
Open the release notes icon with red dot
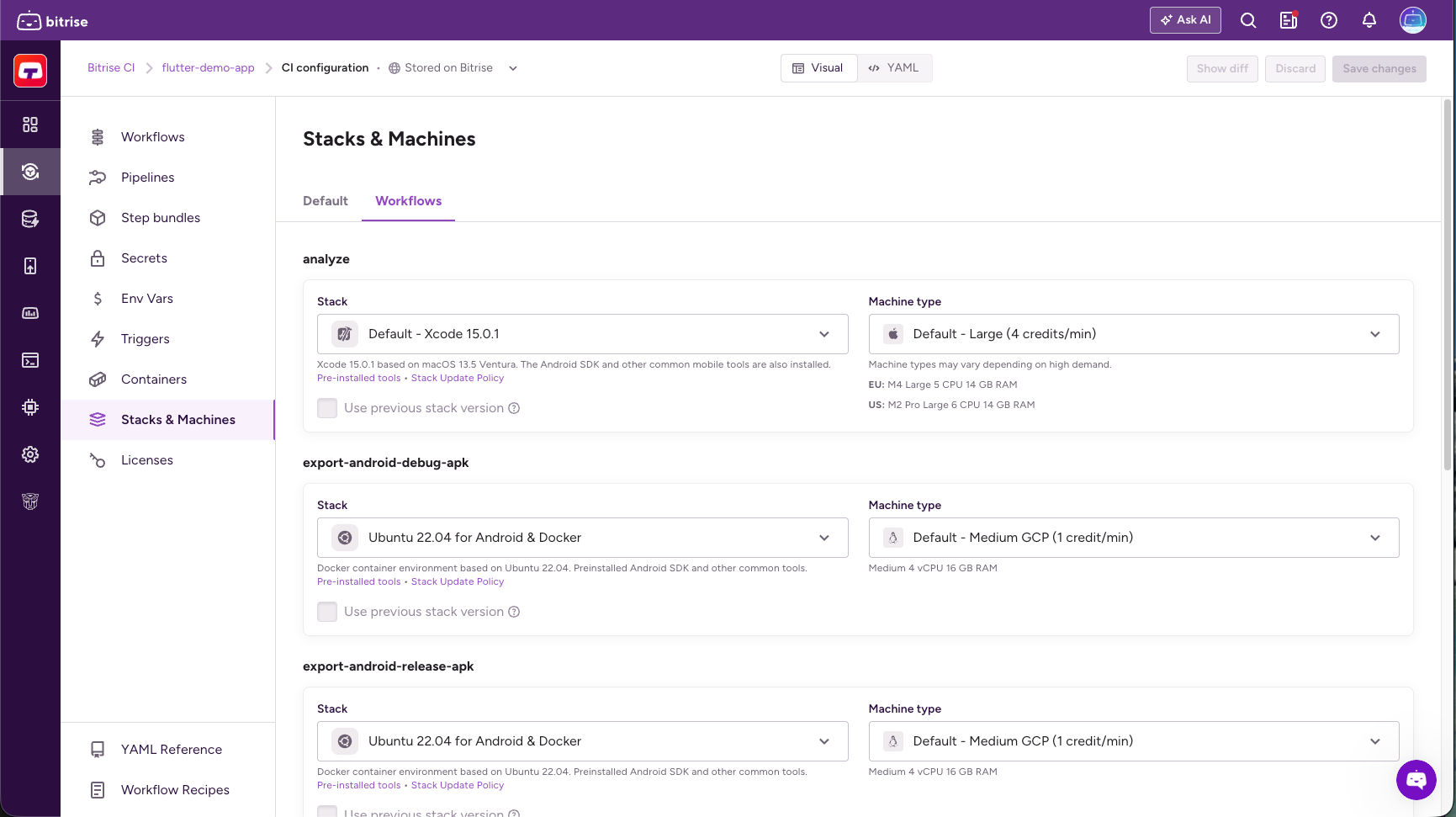tap(1289, 20)
